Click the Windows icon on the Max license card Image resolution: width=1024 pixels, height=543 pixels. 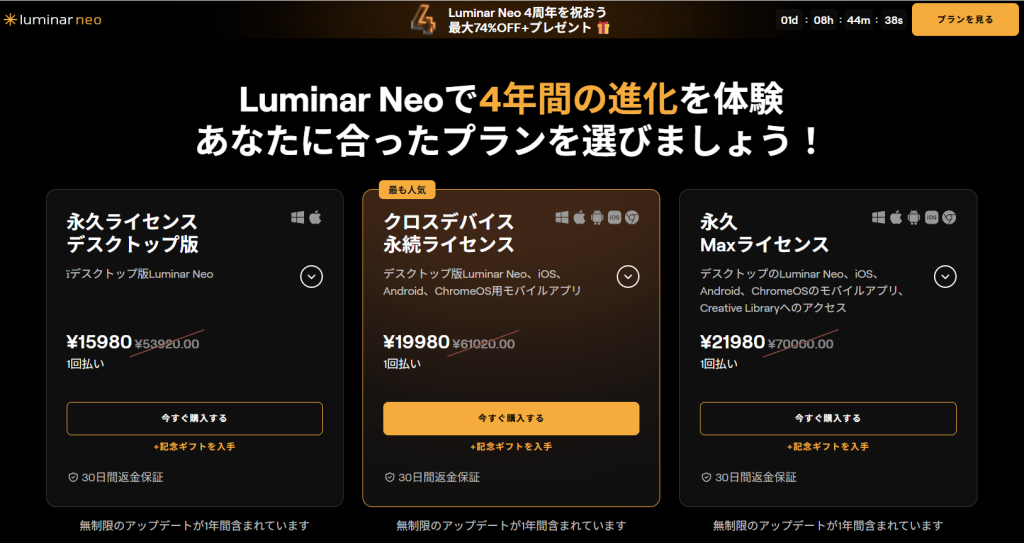click(879, 217)
